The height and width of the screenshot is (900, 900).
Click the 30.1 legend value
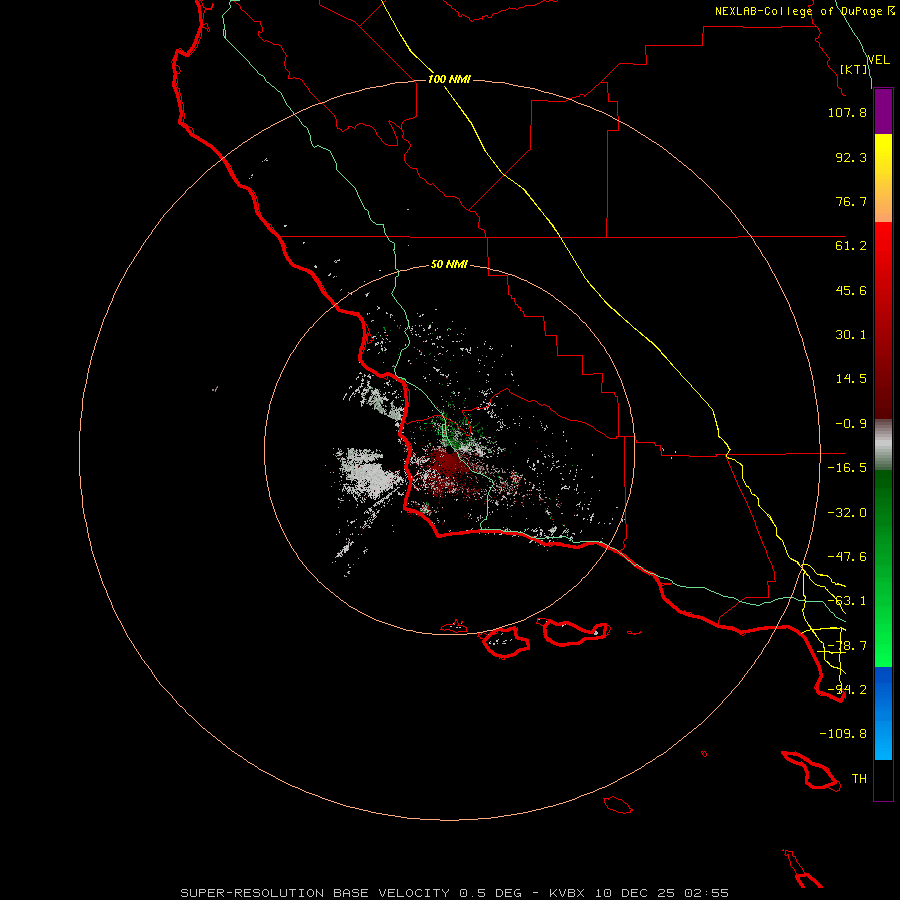coord(851,335)
